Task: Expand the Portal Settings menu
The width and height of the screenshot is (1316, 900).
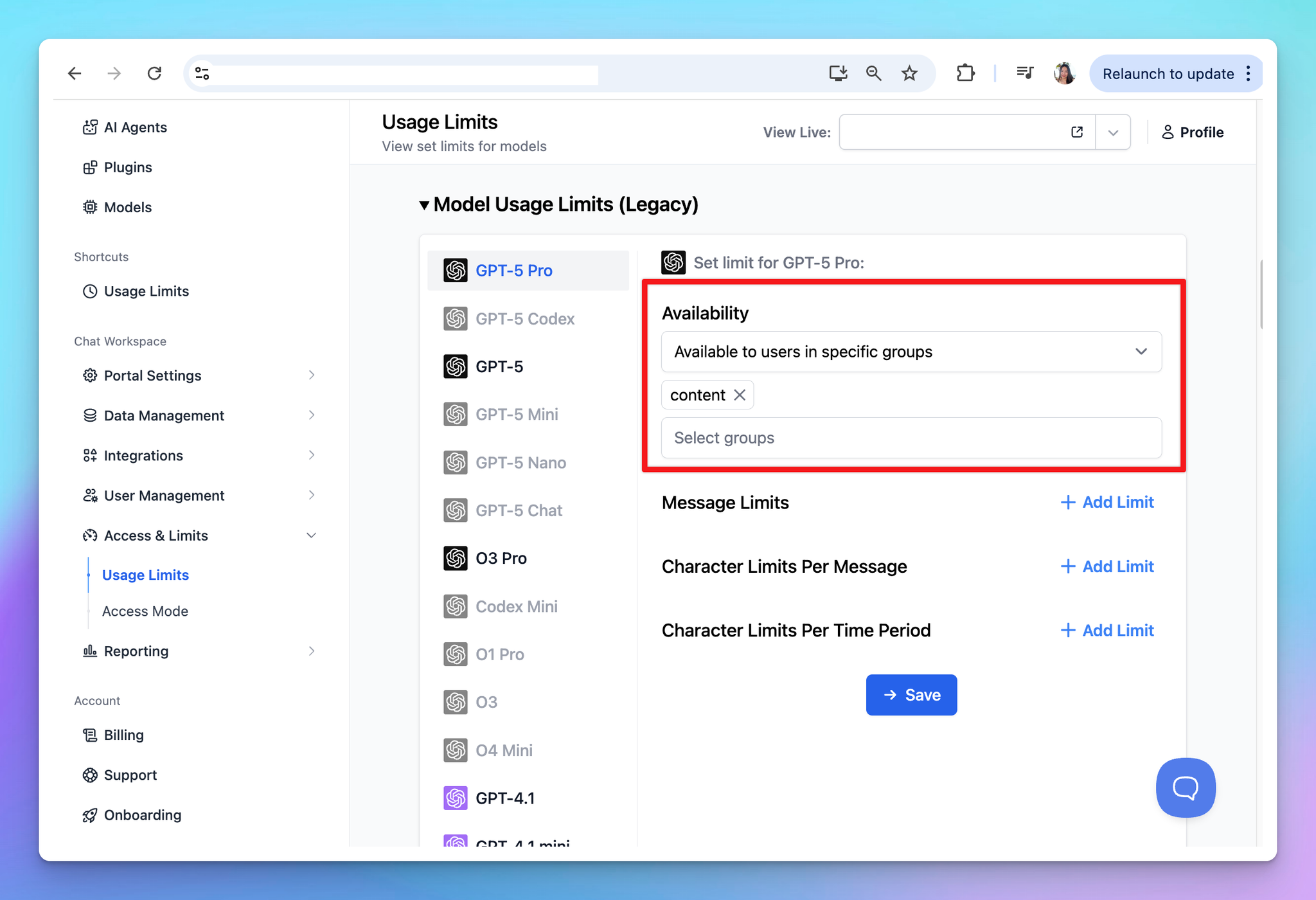Action: [311, 375]
